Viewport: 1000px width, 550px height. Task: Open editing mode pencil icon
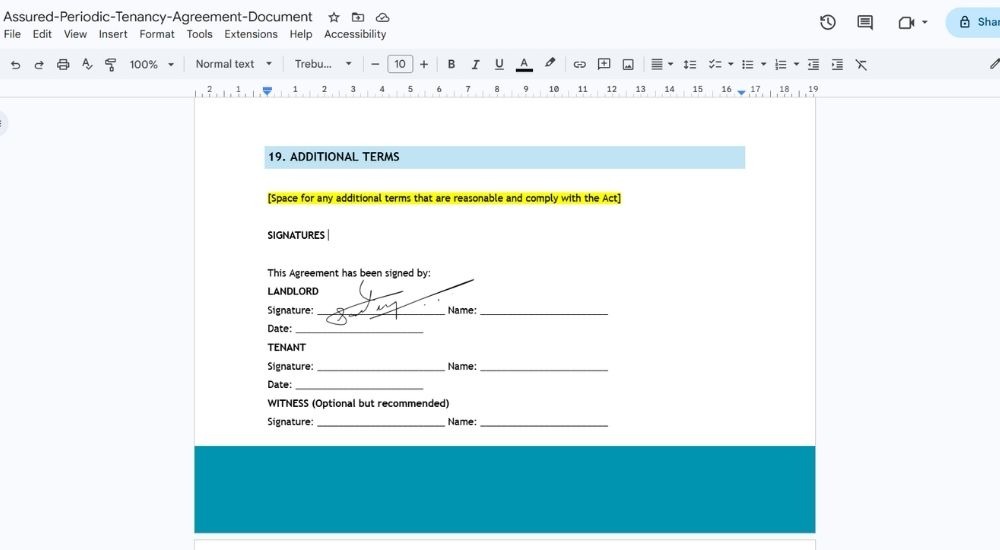point(994,64)
